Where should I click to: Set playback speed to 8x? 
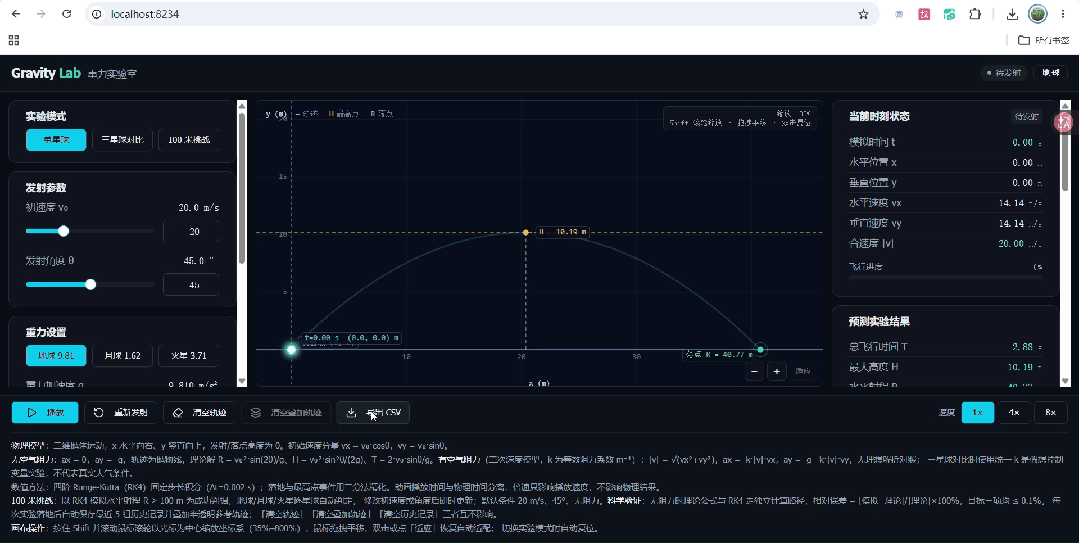click(x=1051, y=412)
